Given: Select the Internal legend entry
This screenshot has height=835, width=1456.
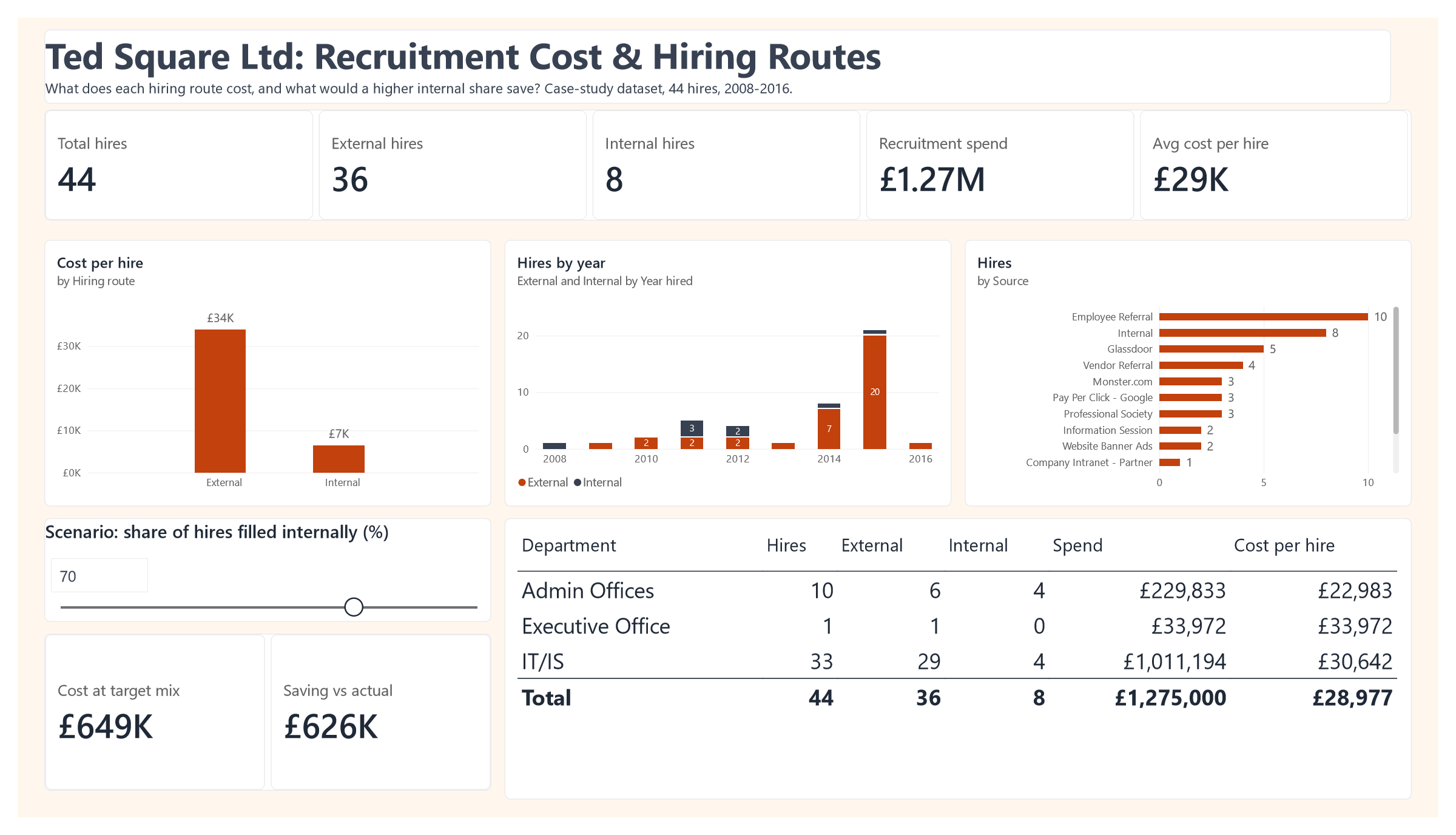Looking at the screenshot, I should [598, 482].
